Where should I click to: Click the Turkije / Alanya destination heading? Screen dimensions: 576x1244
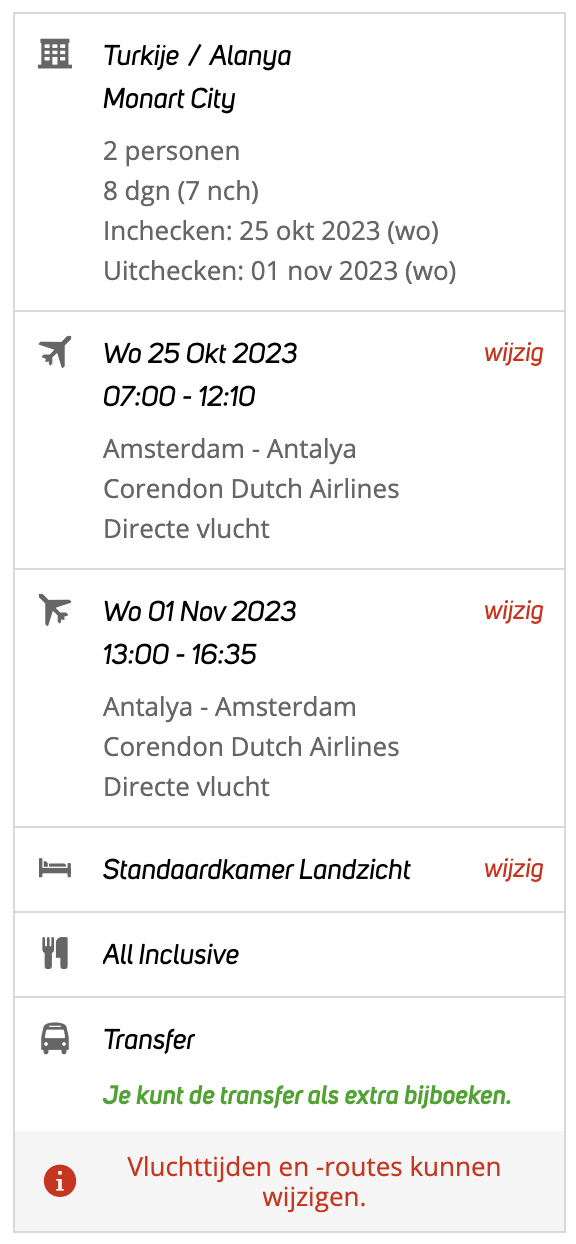pos(197,56)
